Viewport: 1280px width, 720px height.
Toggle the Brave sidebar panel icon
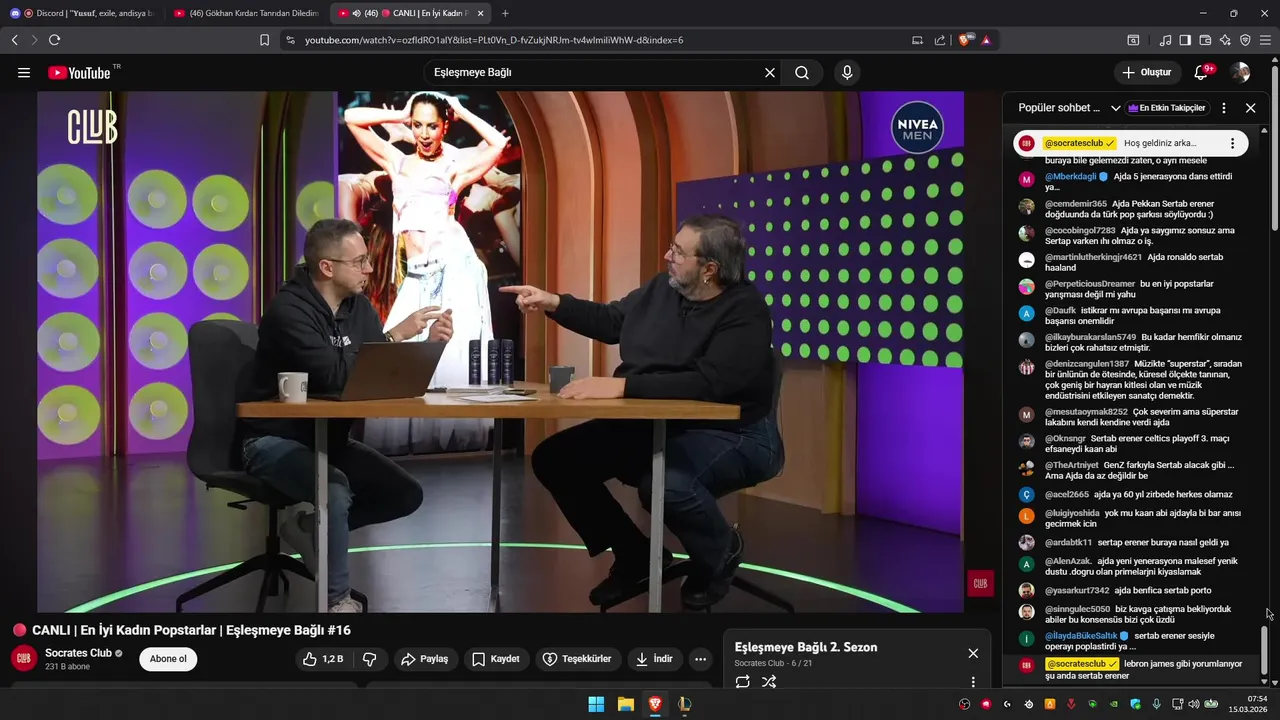(1185, 40)
